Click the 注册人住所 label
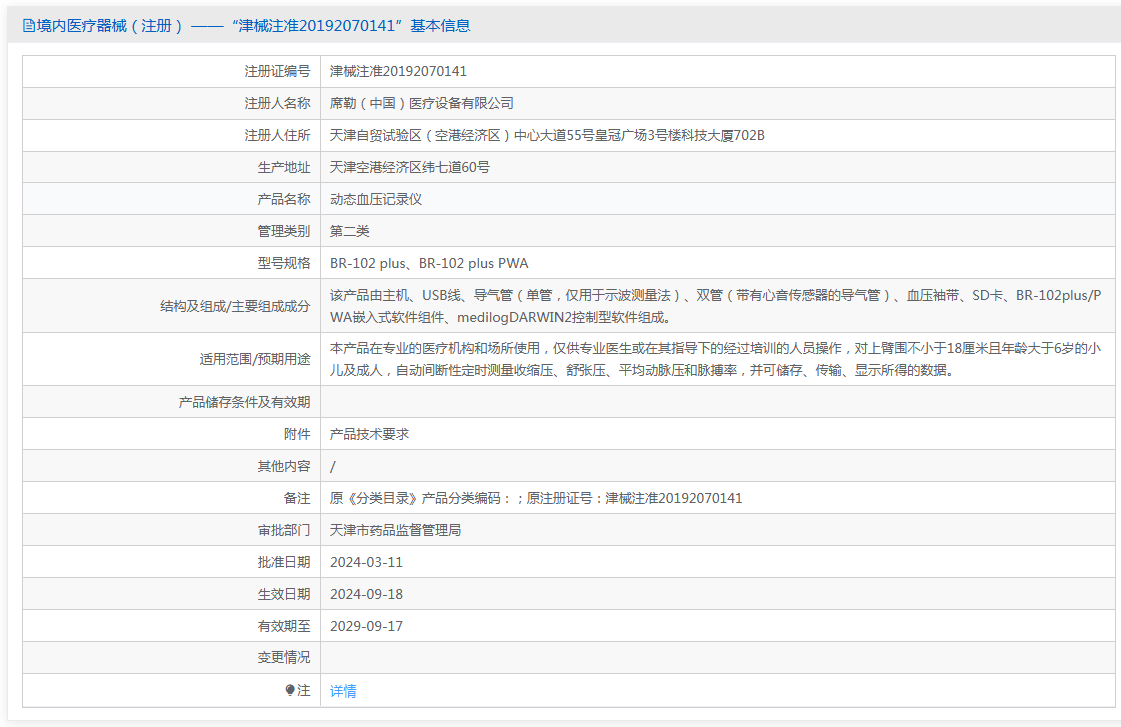Screen dimensions: 1121x727 tap(277, 135)
